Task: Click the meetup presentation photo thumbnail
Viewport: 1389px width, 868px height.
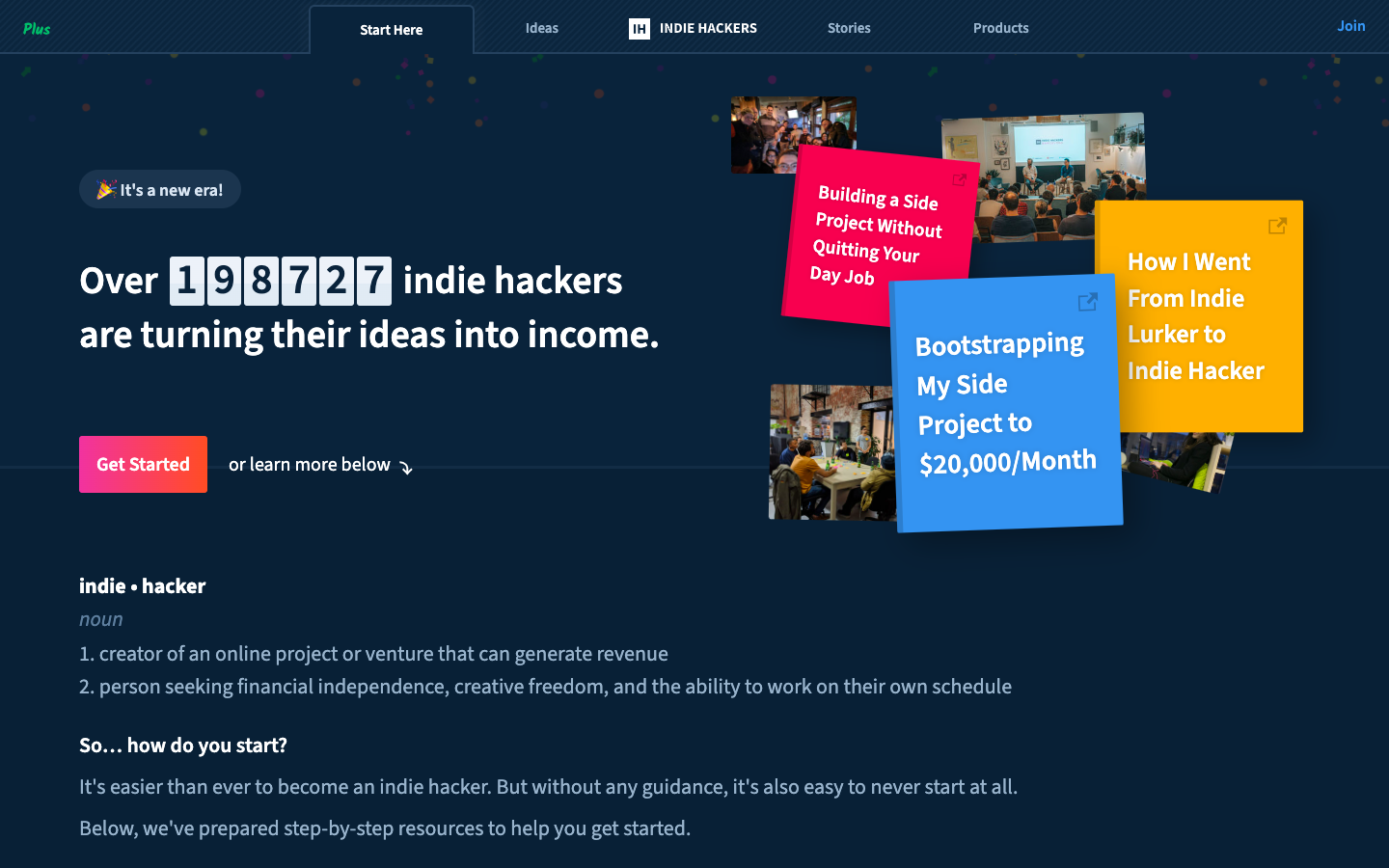Action: click(1042, 164)
